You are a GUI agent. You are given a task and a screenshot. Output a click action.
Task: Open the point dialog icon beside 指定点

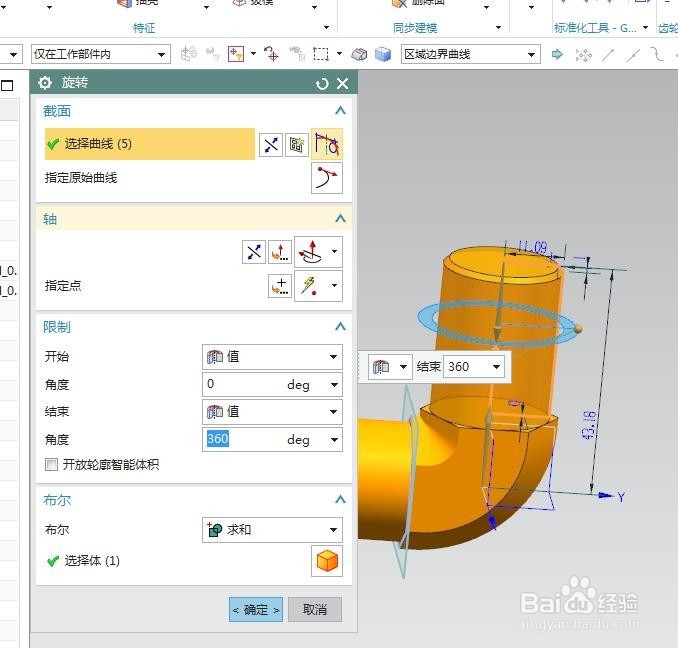tap(280, 286)
